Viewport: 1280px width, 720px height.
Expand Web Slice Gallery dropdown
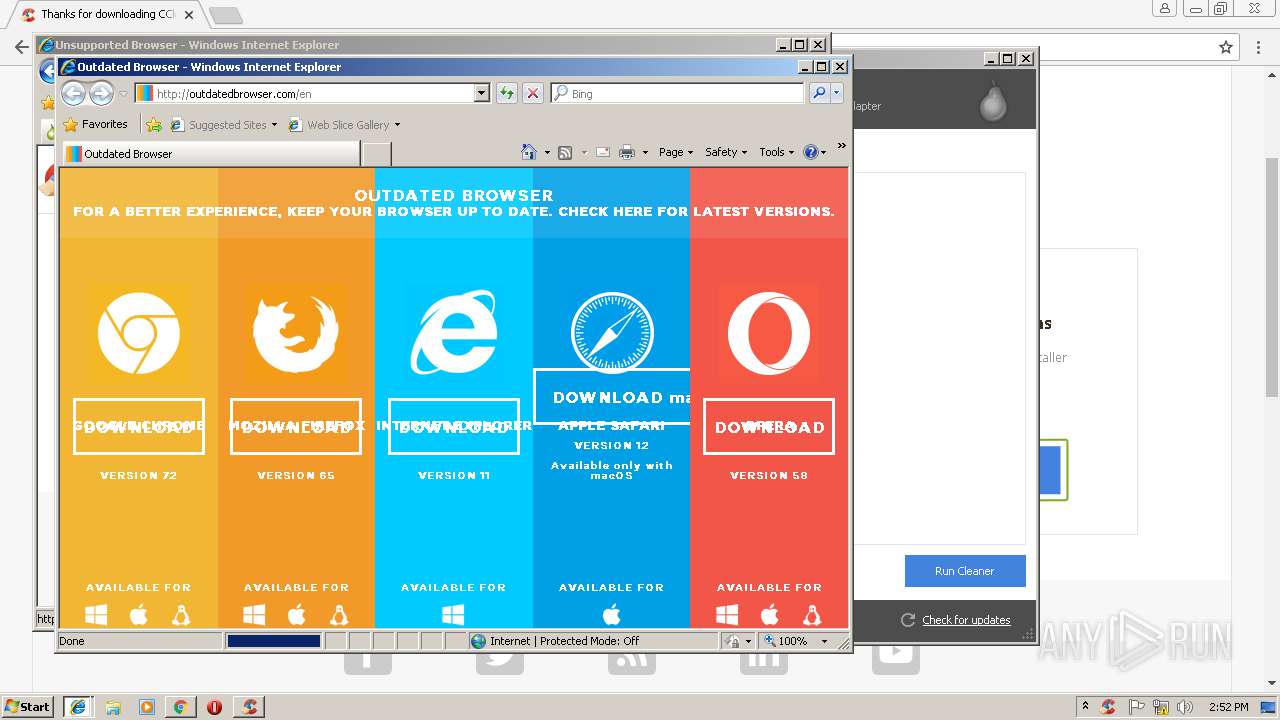[397, 125]
